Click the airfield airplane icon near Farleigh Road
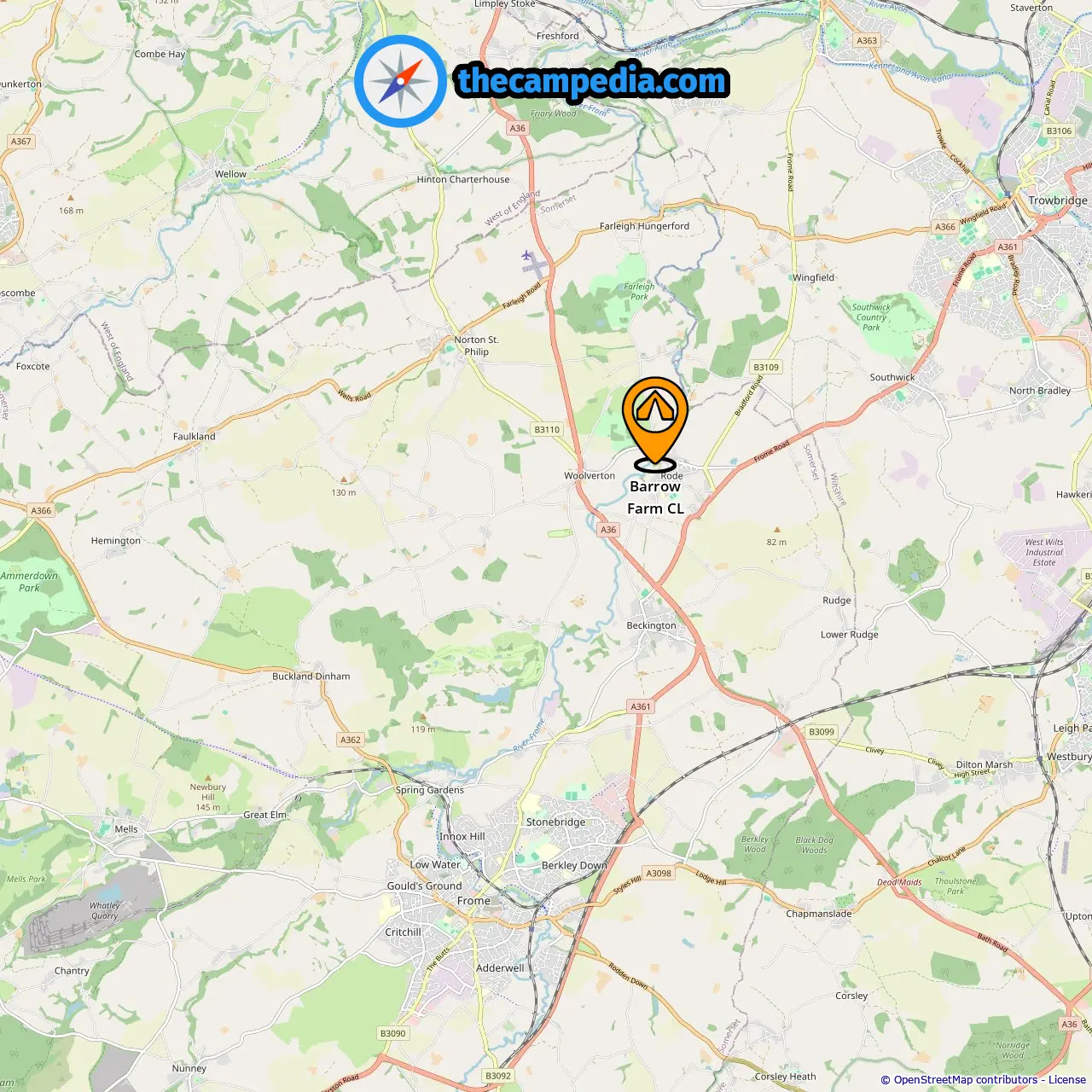Image resolution: width=1092 pixels, height=1092 pixels. point(526,255)
